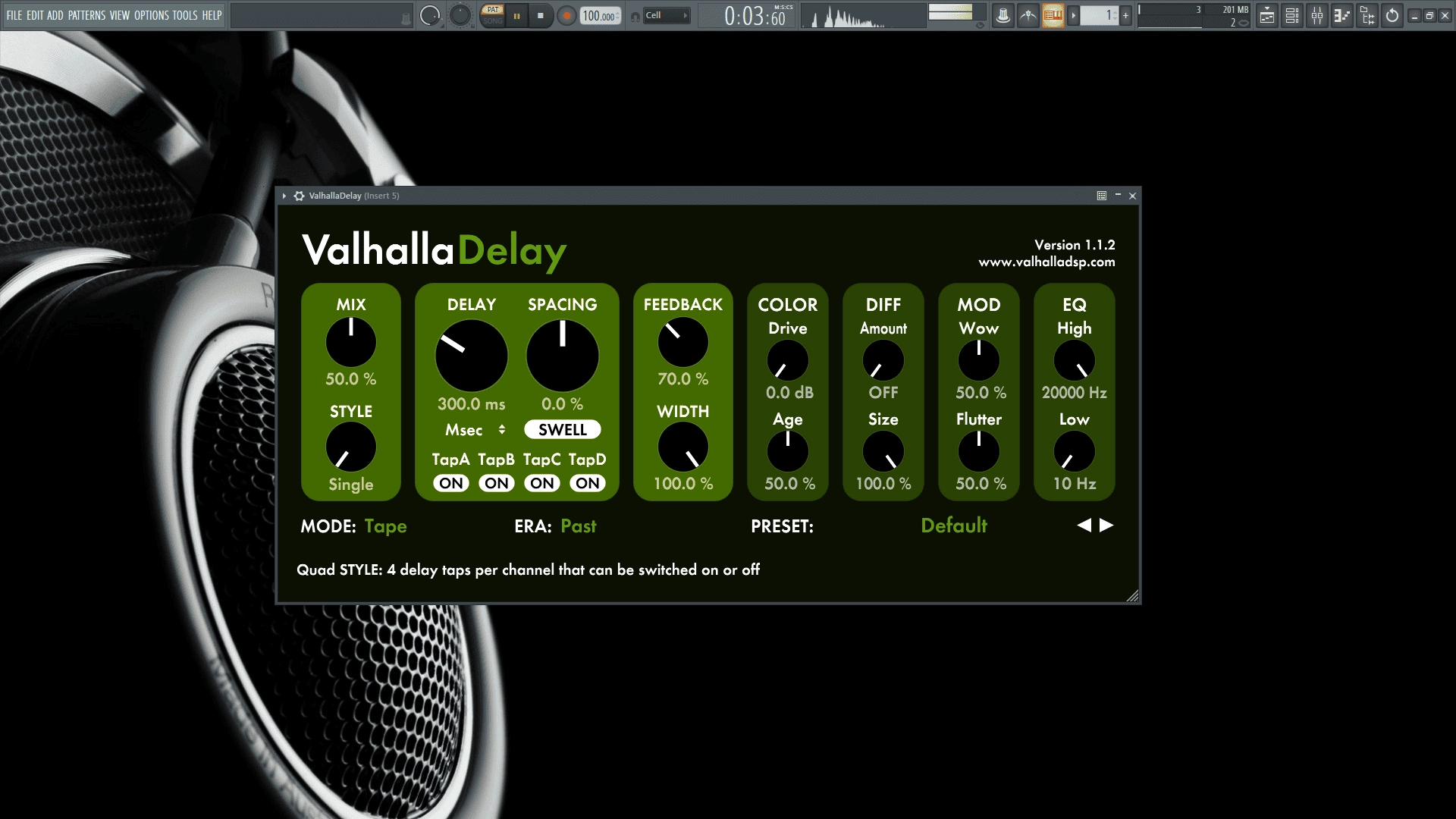Click the undo history circular arrow icon
This screenshot has width=1456, height=819.
tap(1392, 15)
